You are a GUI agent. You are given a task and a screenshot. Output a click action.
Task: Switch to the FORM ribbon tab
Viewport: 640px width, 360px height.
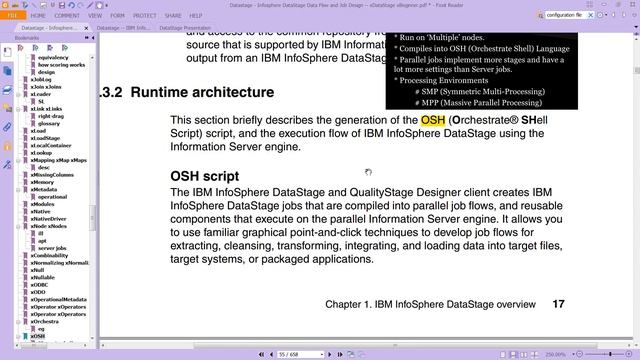click(118, 16)
